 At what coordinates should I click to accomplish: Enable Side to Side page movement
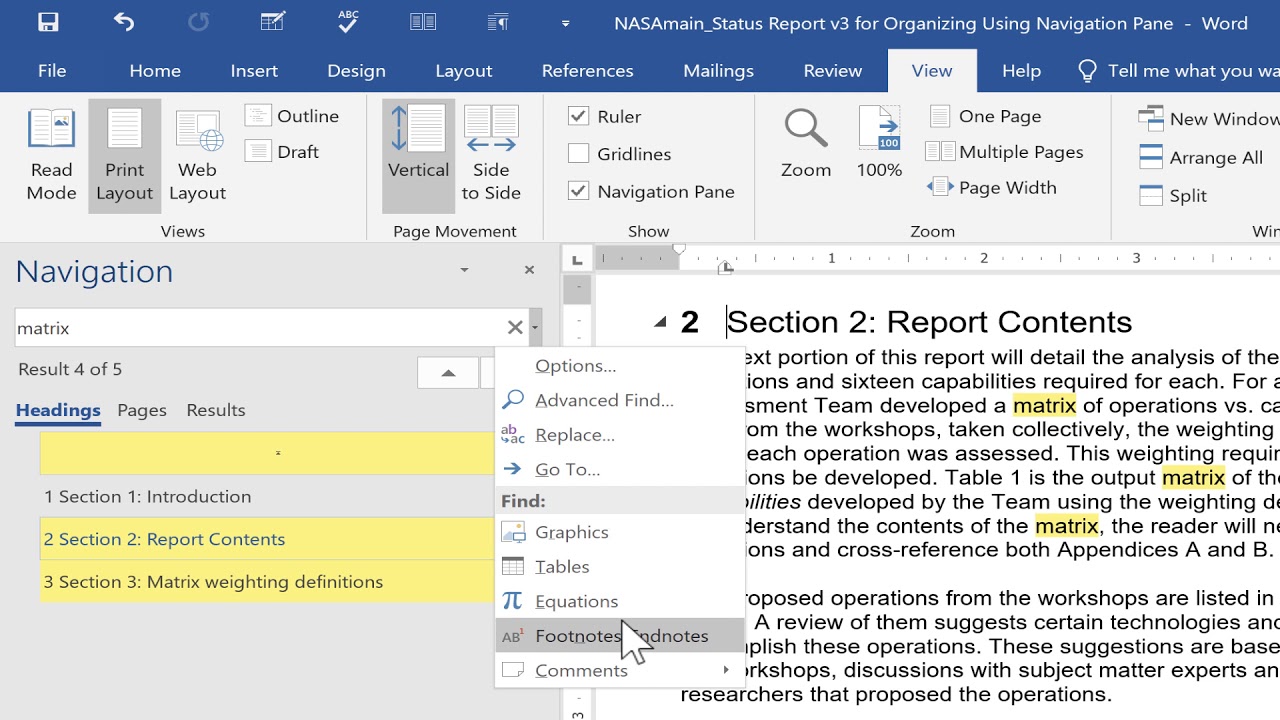491,155
